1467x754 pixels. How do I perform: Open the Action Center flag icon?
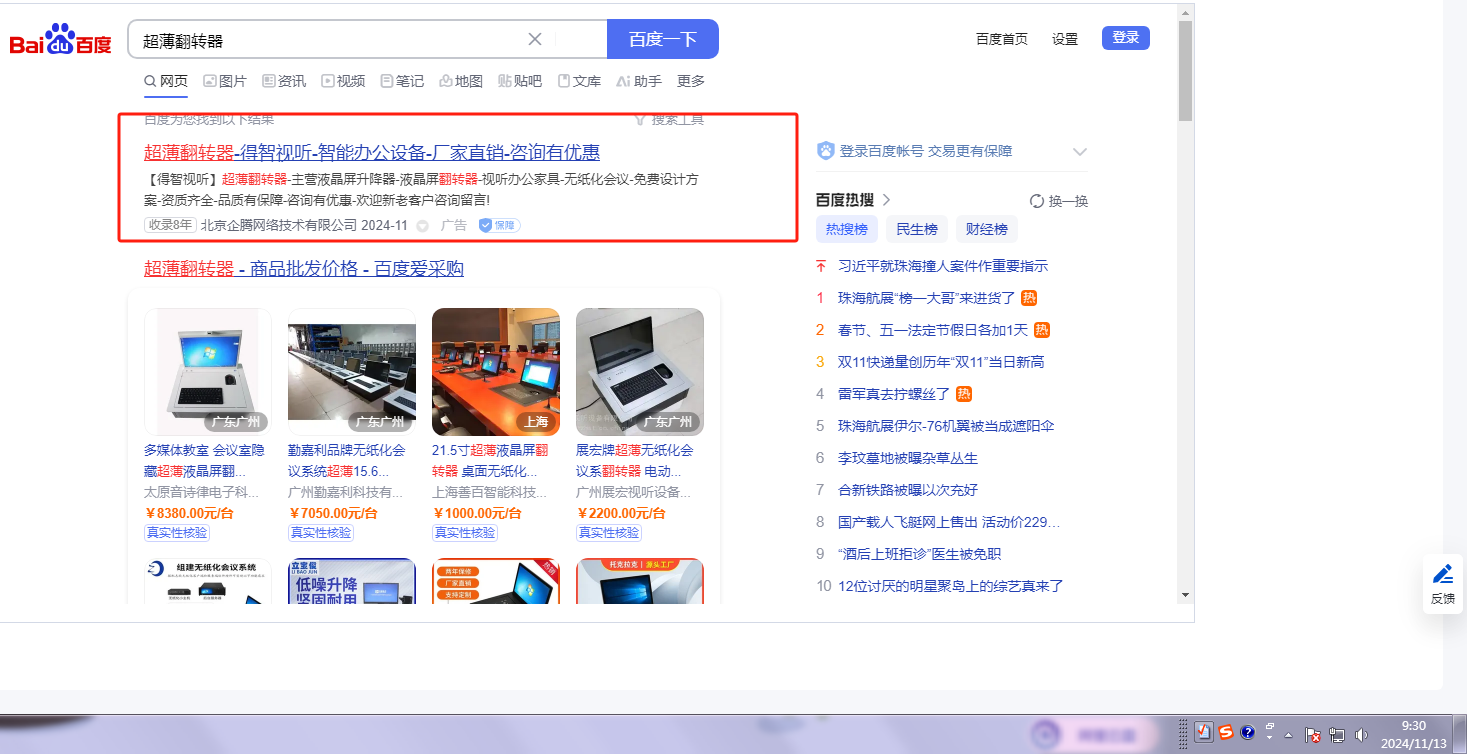(1314, 734)
